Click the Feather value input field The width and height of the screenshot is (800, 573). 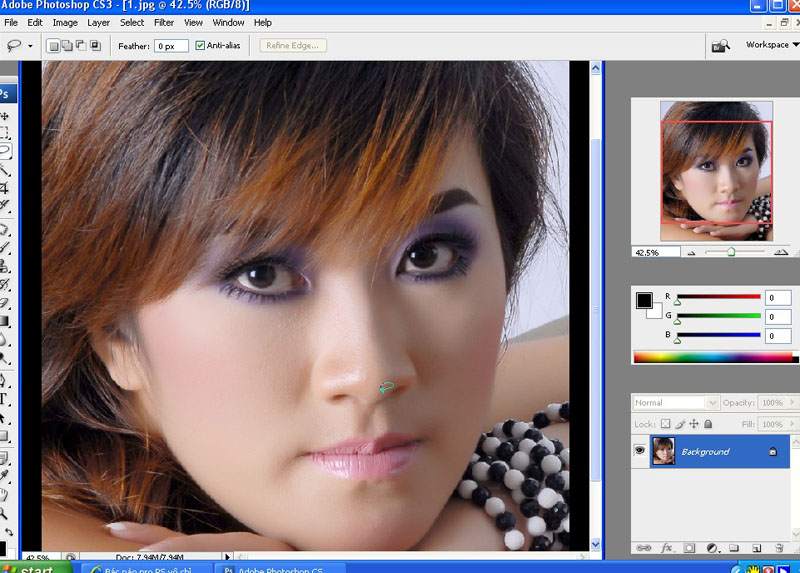click(171, 46)
